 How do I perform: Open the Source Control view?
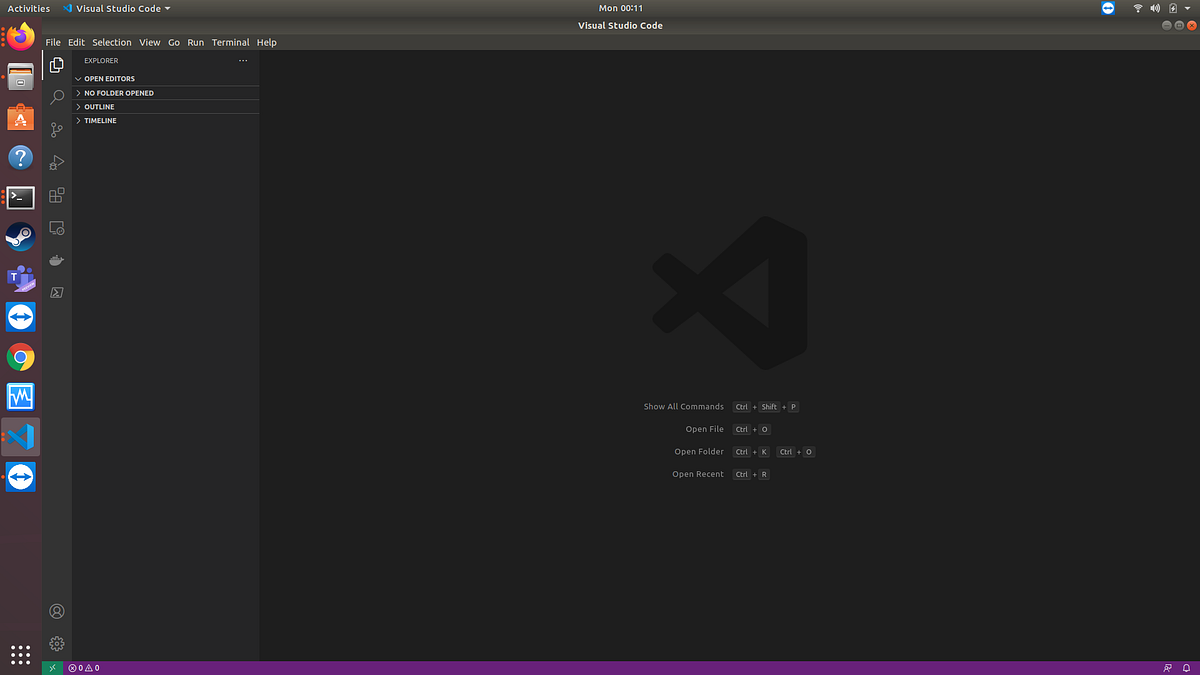(56, 130)
